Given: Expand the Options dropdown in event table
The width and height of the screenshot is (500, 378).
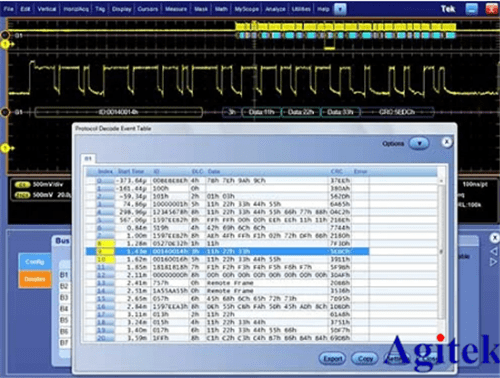Looking at the screenshot, I should [419, 144].
